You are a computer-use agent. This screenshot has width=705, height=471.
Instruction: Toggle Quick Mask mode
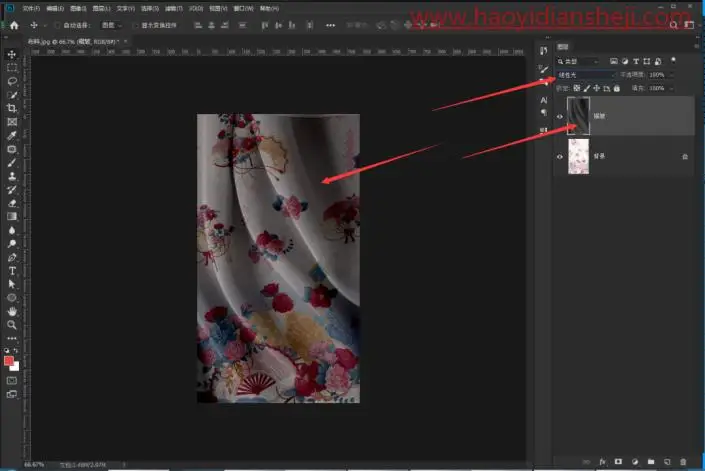(12, 381)
